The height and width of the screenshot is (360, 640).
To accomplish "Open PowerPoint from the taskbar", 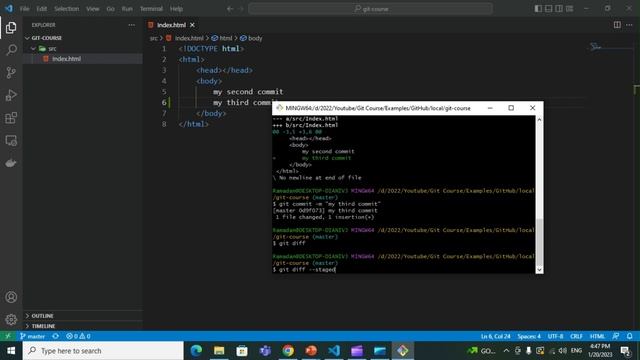I will (311, 351).
